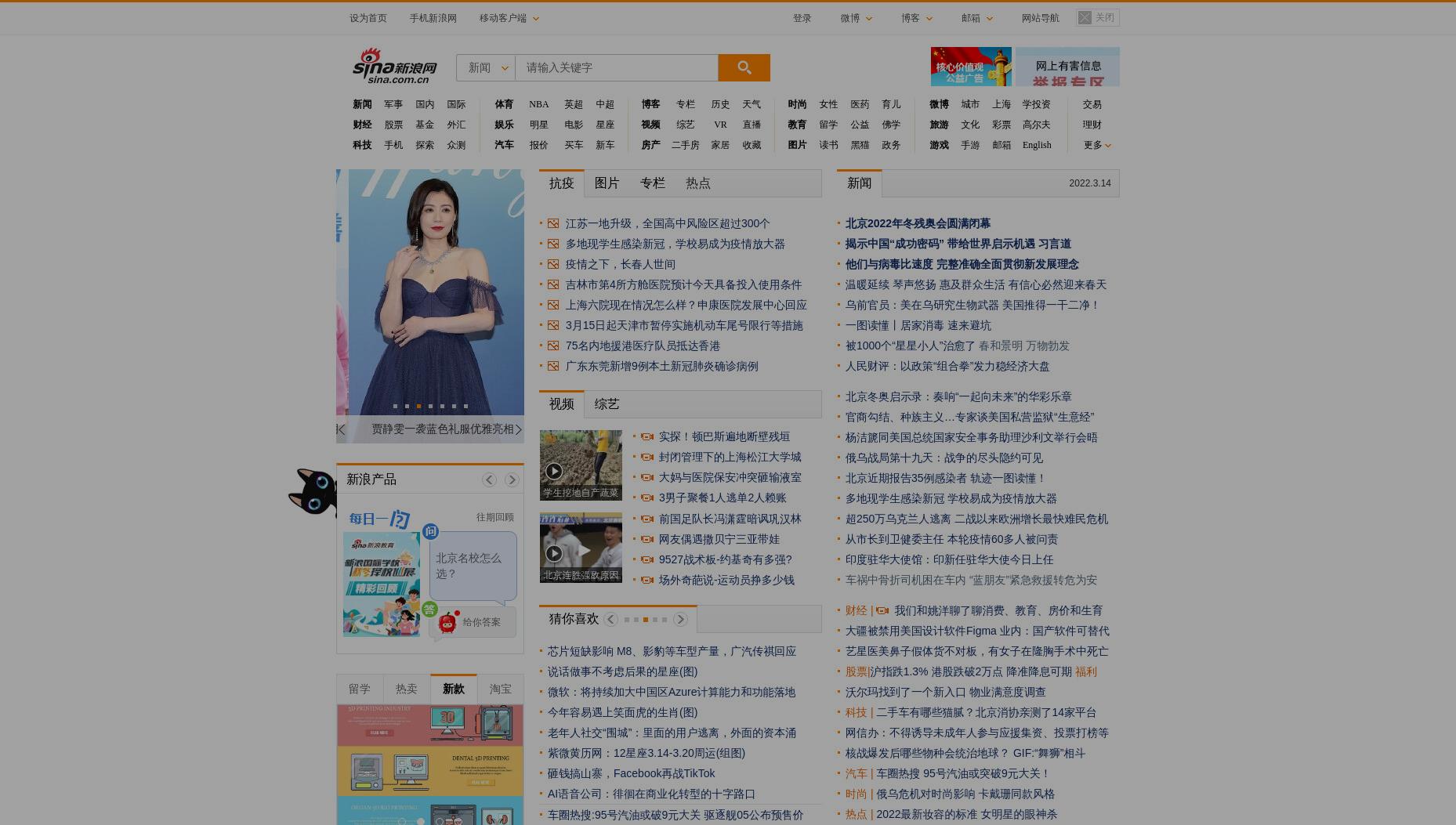This screenshot has height=825, width=1456.
Task: Switch to the 淘宝 tab
Action: coord(501,689)
